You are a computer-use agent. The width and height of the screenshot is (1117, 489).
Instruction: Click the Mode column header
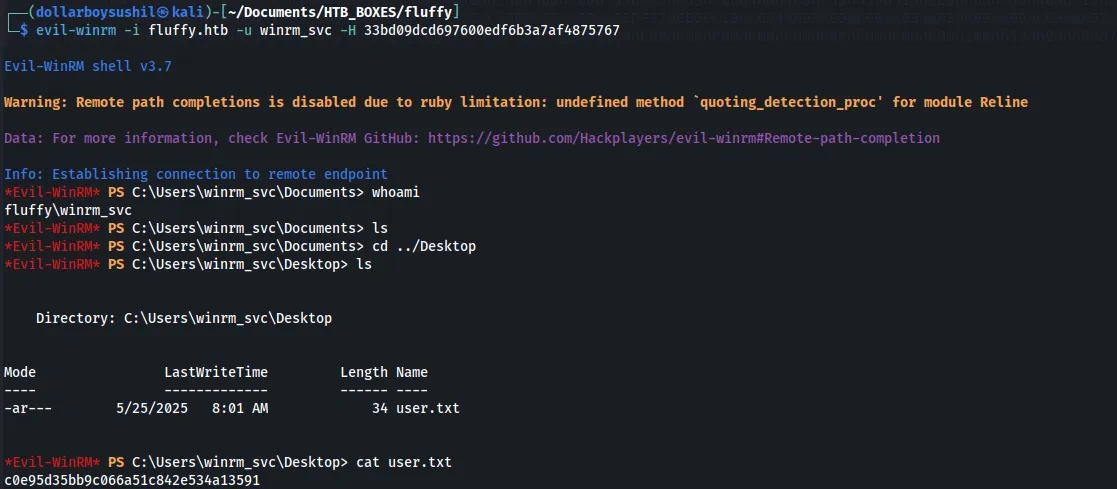tap(20, 372)
